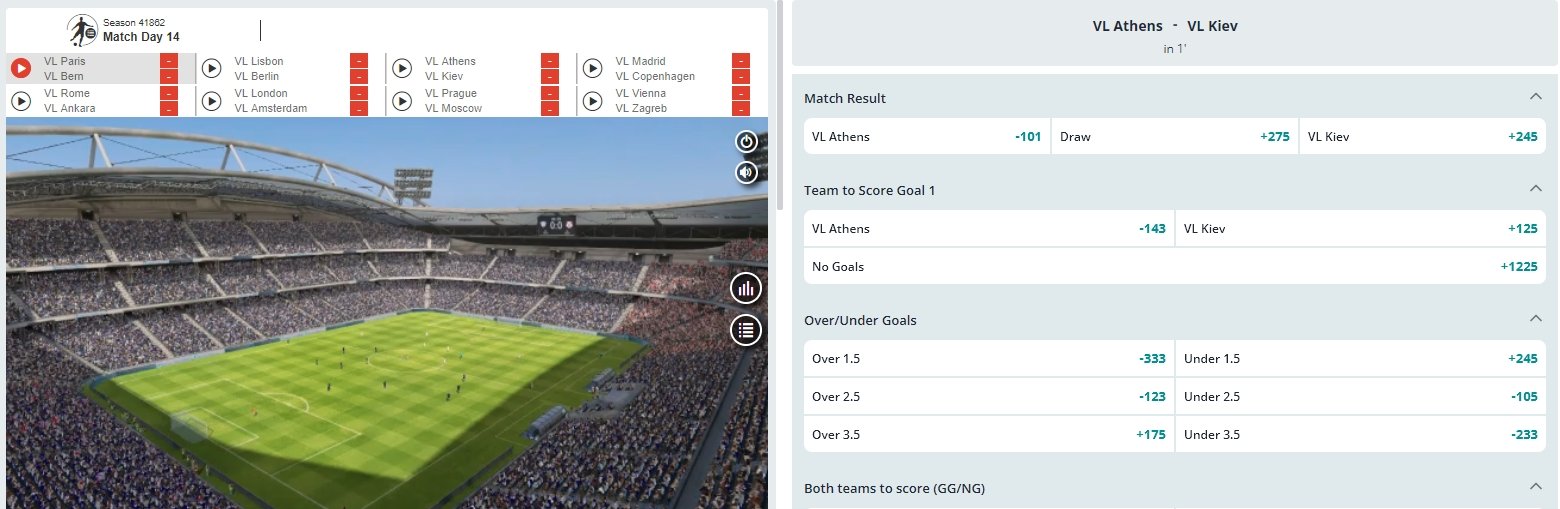Screen dimensions: 1560x509
Task: Pick No Goals at +1225
Action: point(1174,267)
